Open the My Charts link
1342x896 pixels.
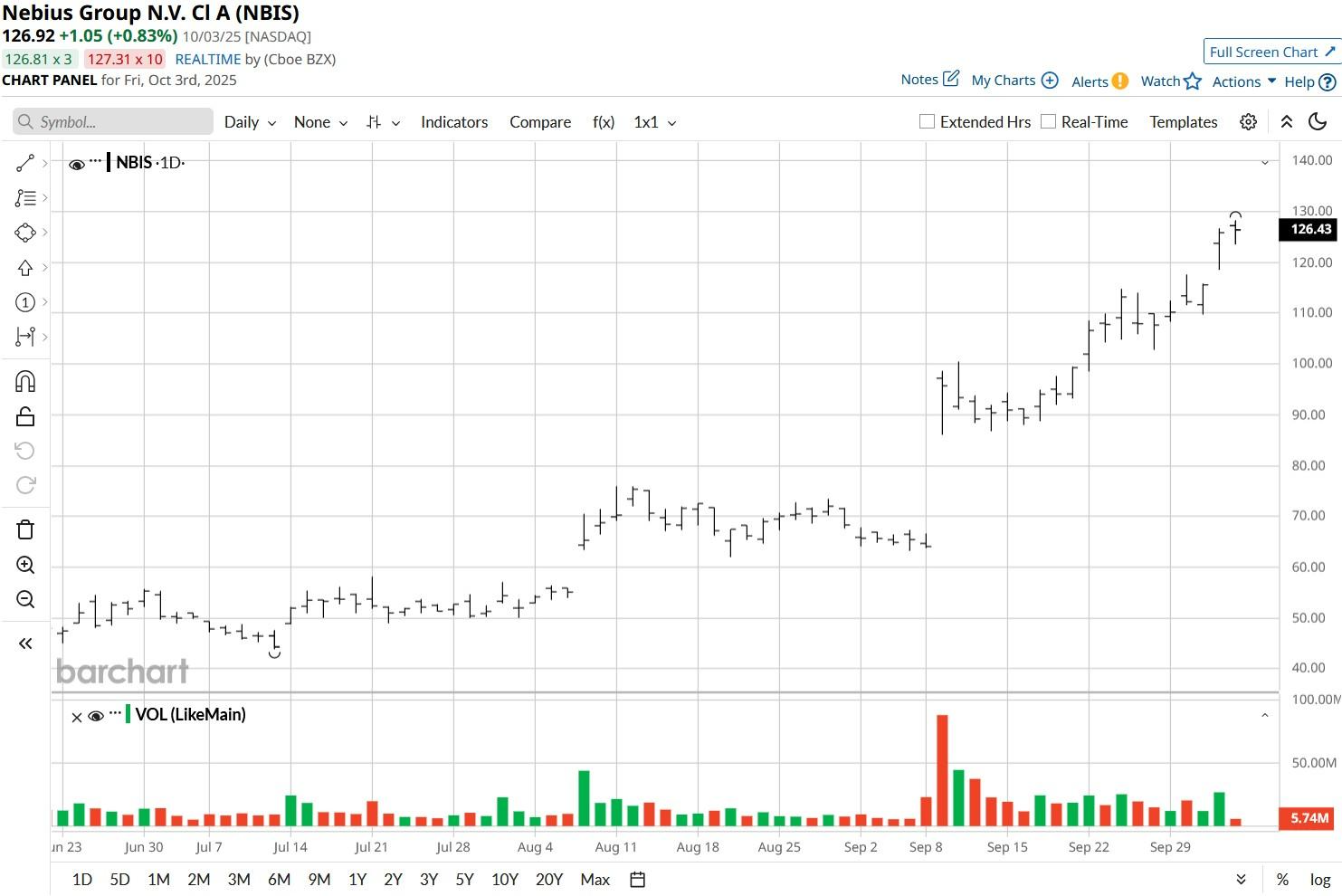1004,81
